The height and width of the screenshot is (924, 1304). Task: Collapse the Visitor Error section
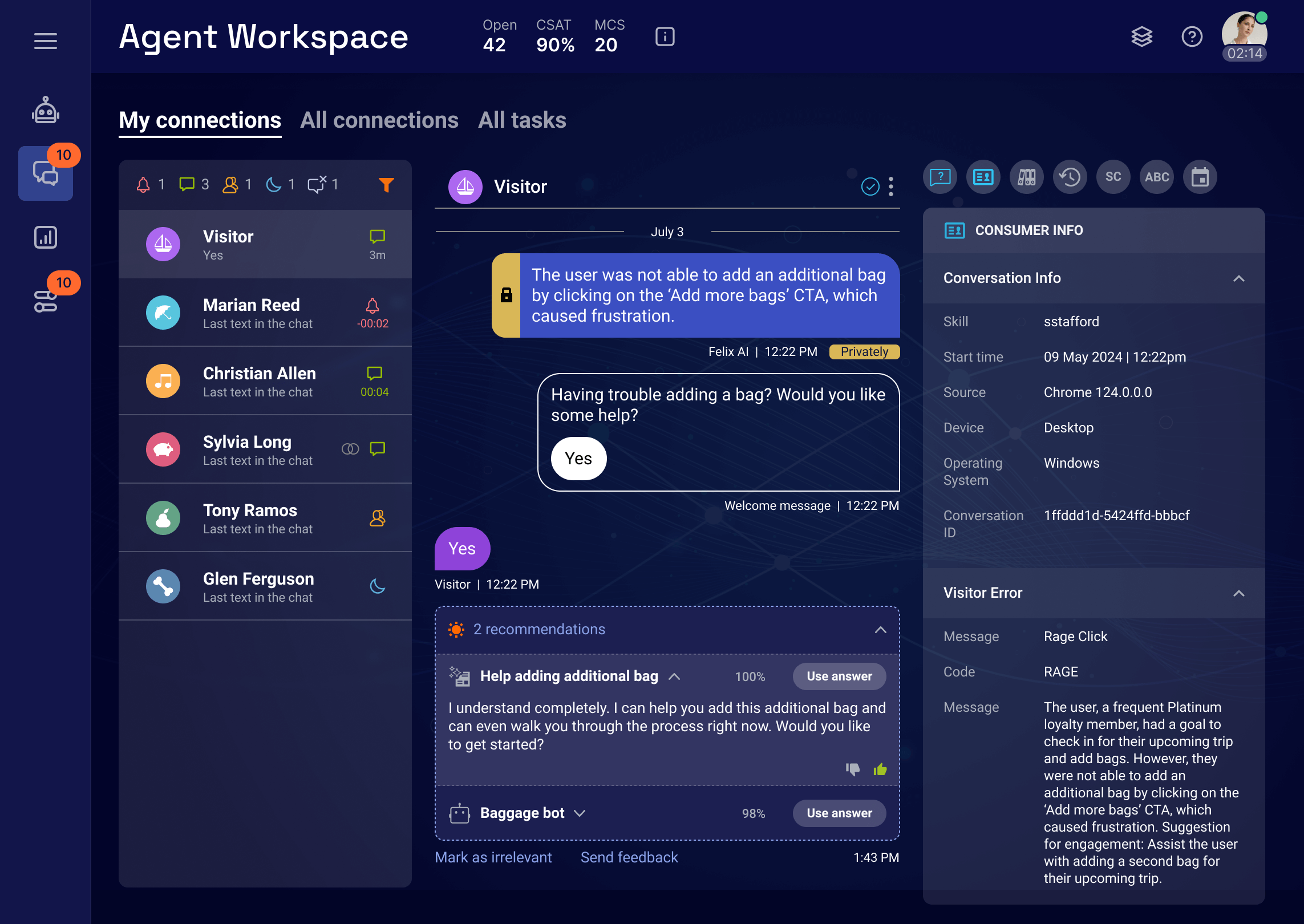1239,592
